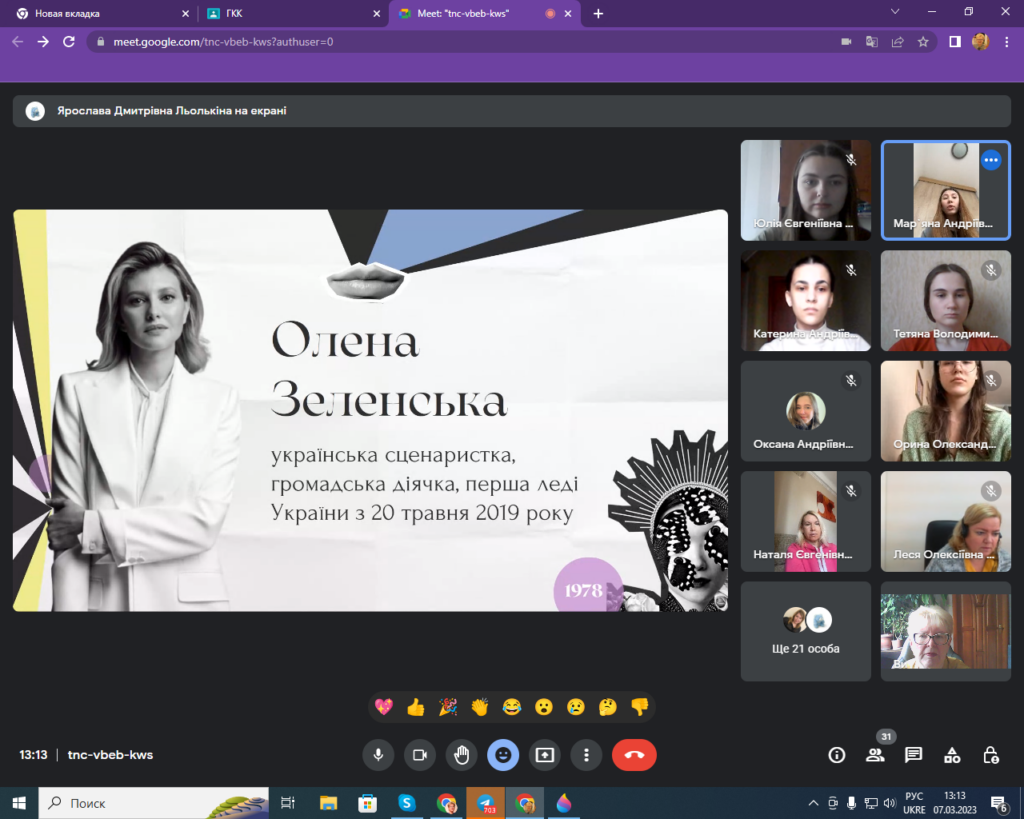The width and height of the screenshot is (1024, 819).
Task: Open the Ще 21 особа participants tile
Action: pyautogui.click(x=806, y=631)
